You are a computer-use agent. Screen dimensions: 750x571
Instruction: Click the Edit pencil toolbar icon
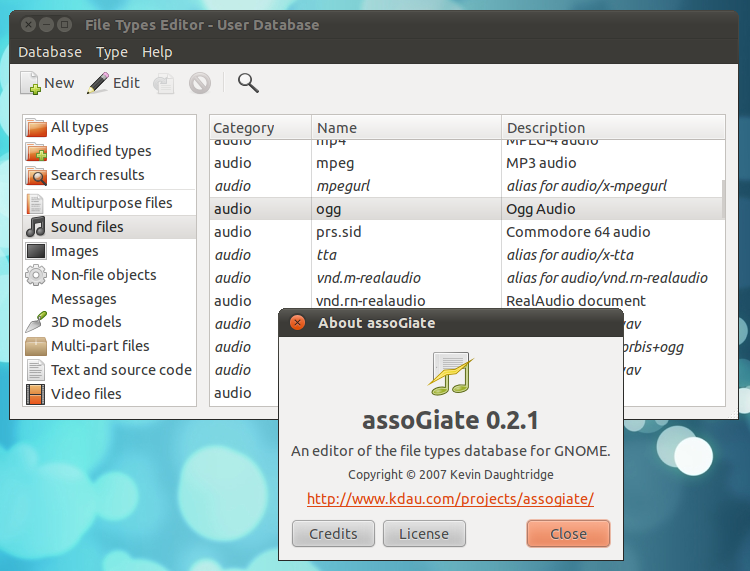point(98,83)
